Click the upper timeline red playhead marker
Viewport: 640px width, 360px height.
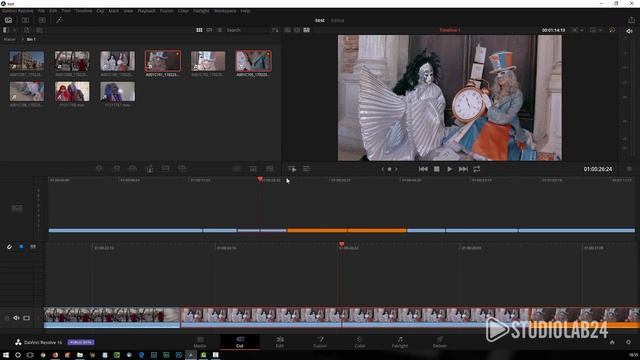tap(260, 179)
